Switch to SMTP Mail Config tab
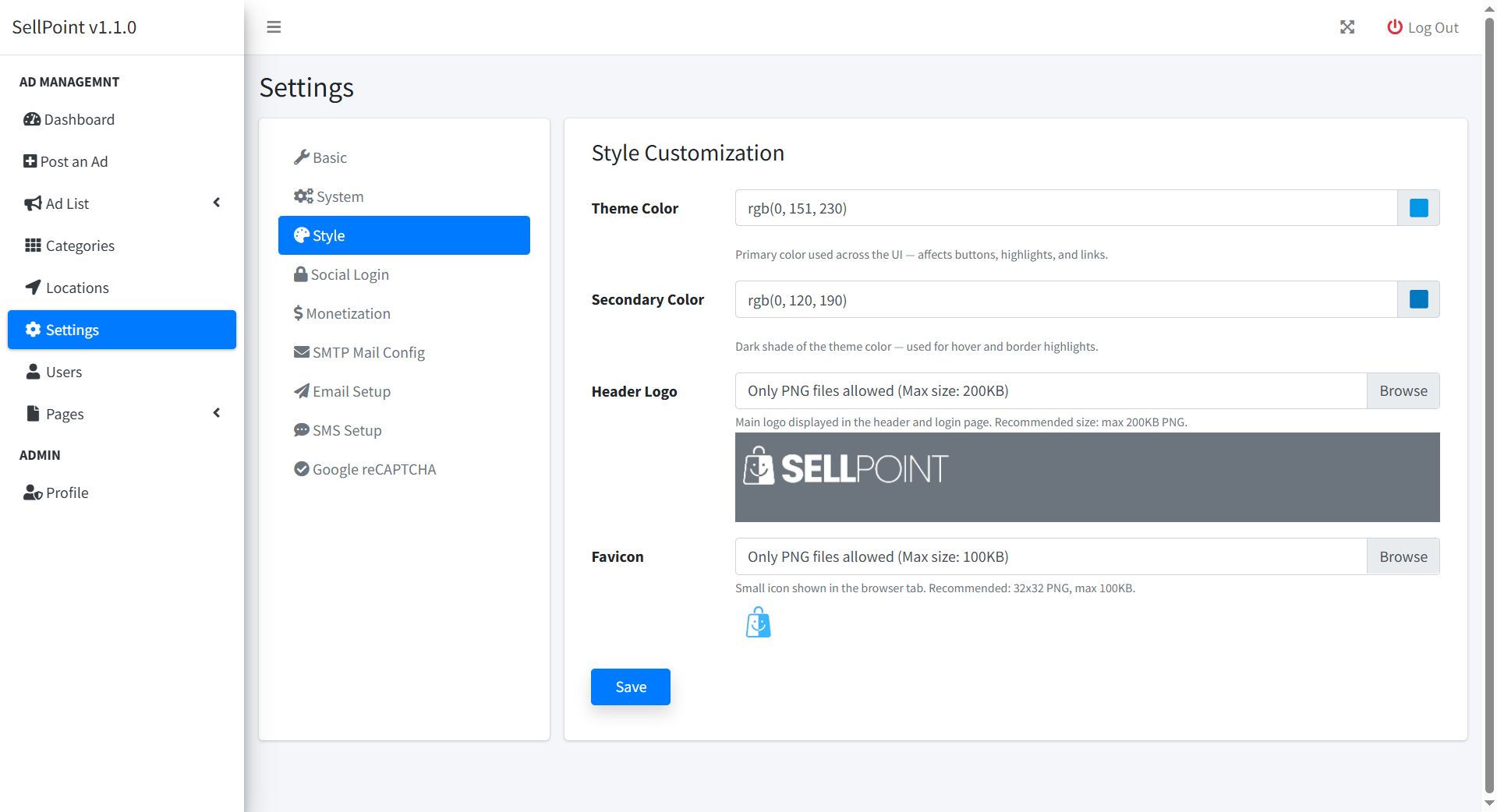The image size is (1497, 812). click(368, 352)
